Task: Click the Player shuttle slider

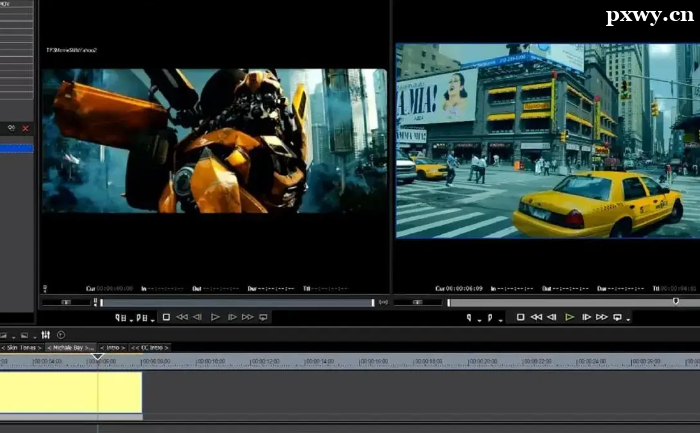Action: pyautogui.click(x=66, y=302)
